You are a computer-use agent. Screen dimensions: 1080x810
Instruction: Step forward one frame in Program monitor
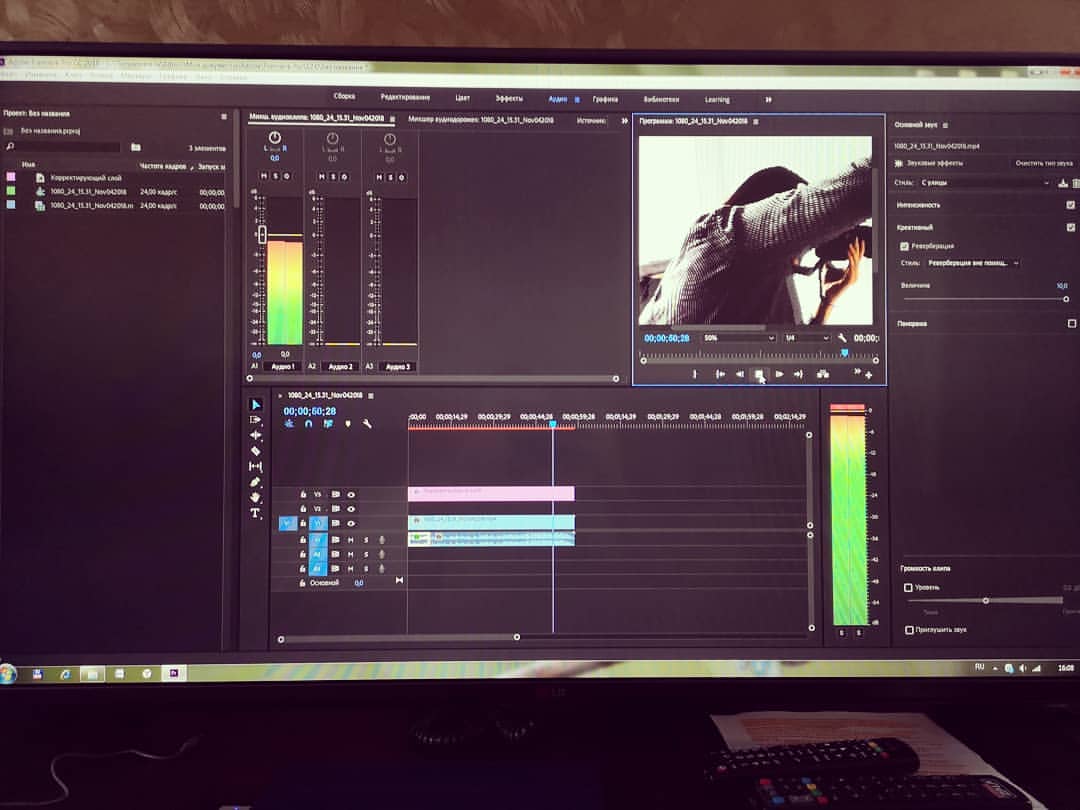pos(779,374)
